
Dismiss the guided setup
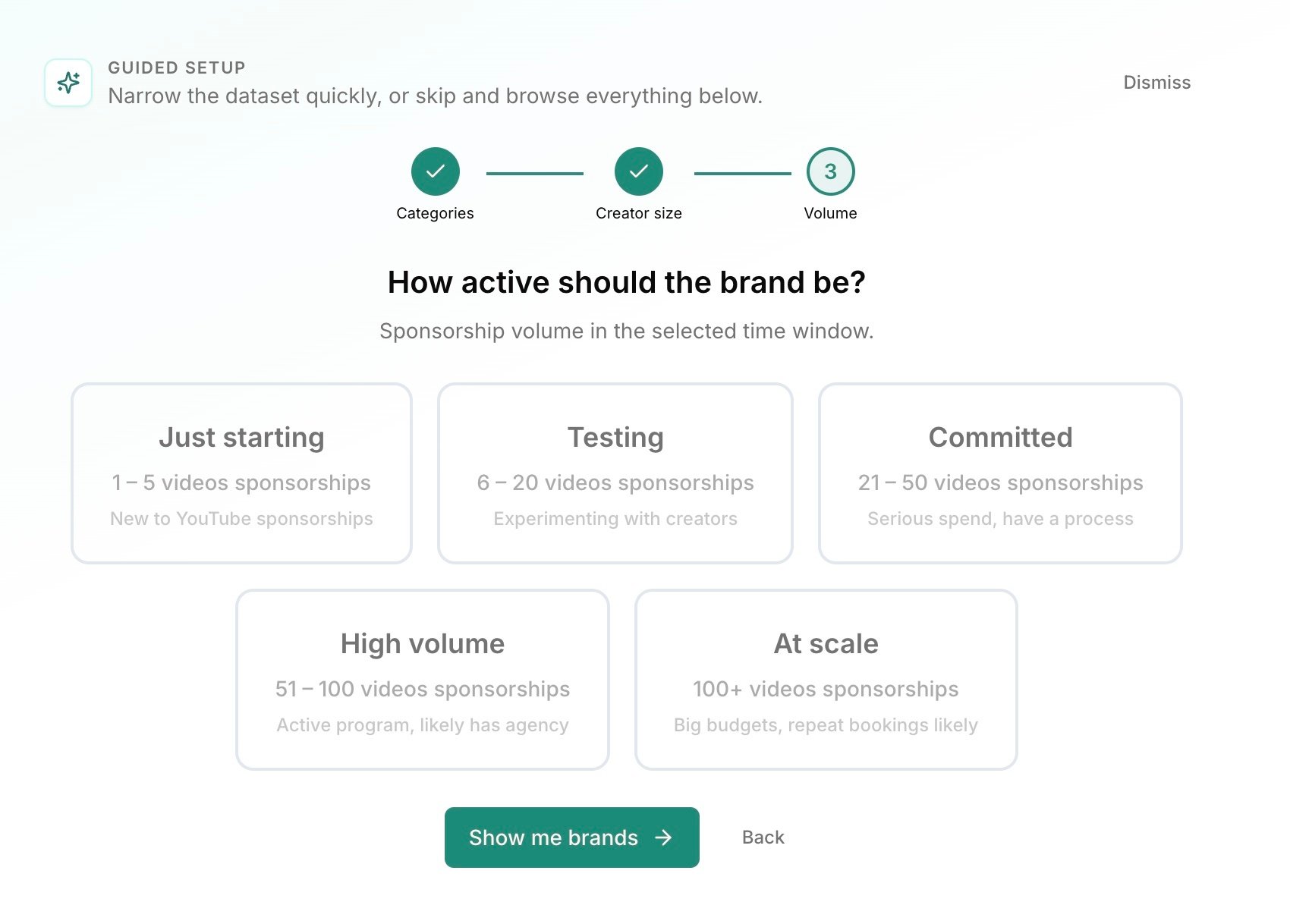point(1156,83)
